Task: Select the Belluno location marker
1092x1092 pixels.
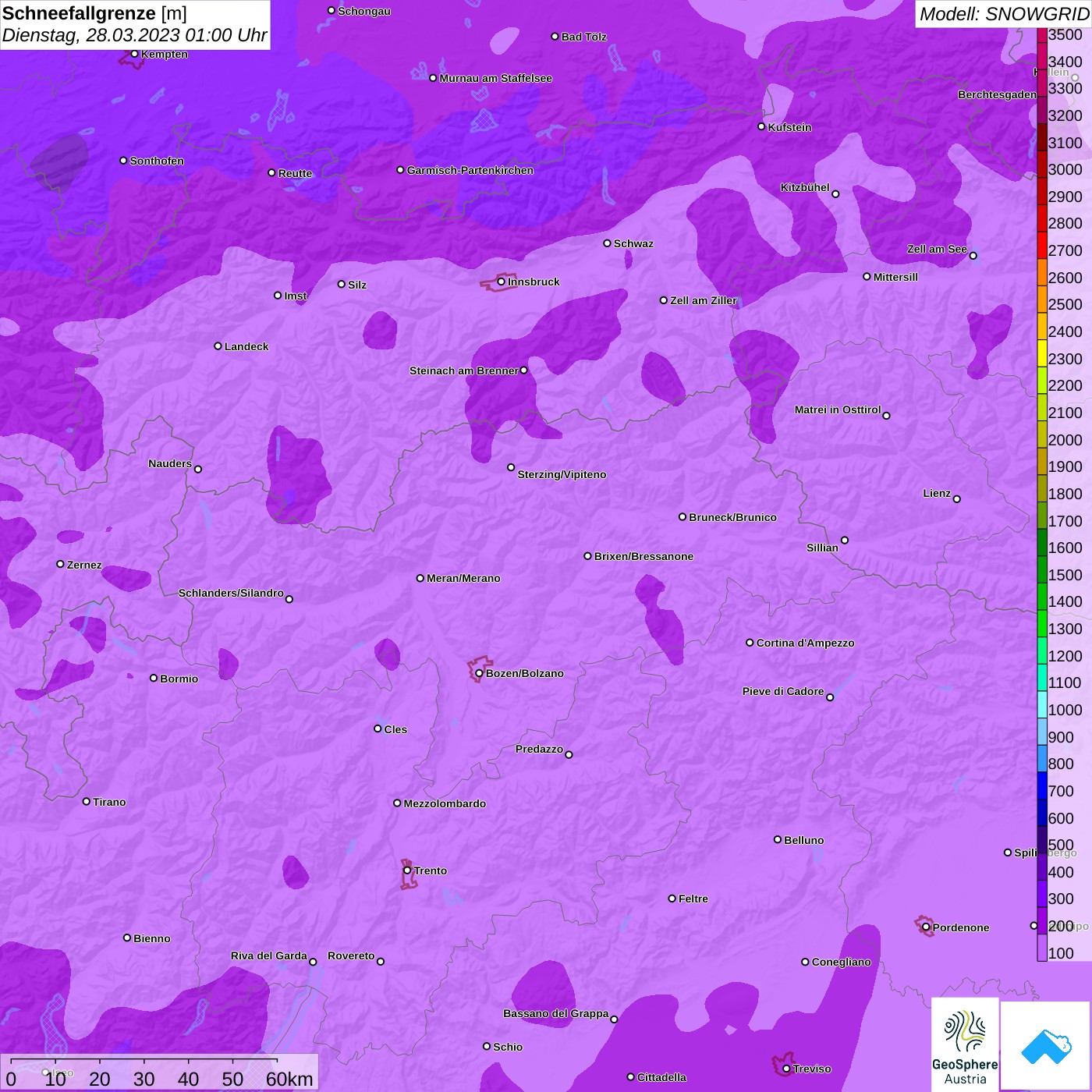Action: pyautogui.click(x=778, y=840)
